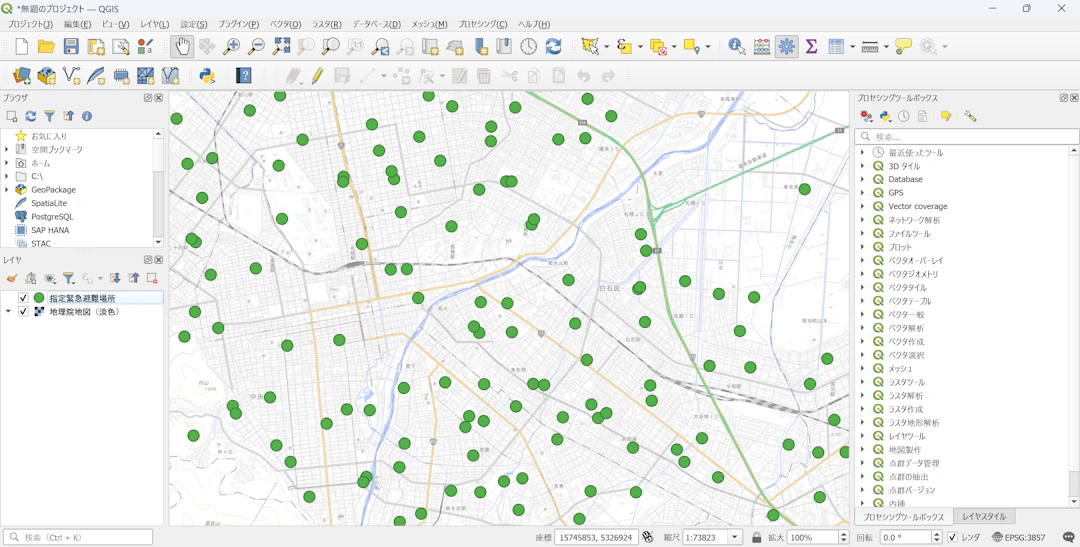Image resolution: width=1080 pixels, height=547 pixels.
Task: Expand the 最近使ったツール group
Action: pyautogui.click(x=862, y=152)
